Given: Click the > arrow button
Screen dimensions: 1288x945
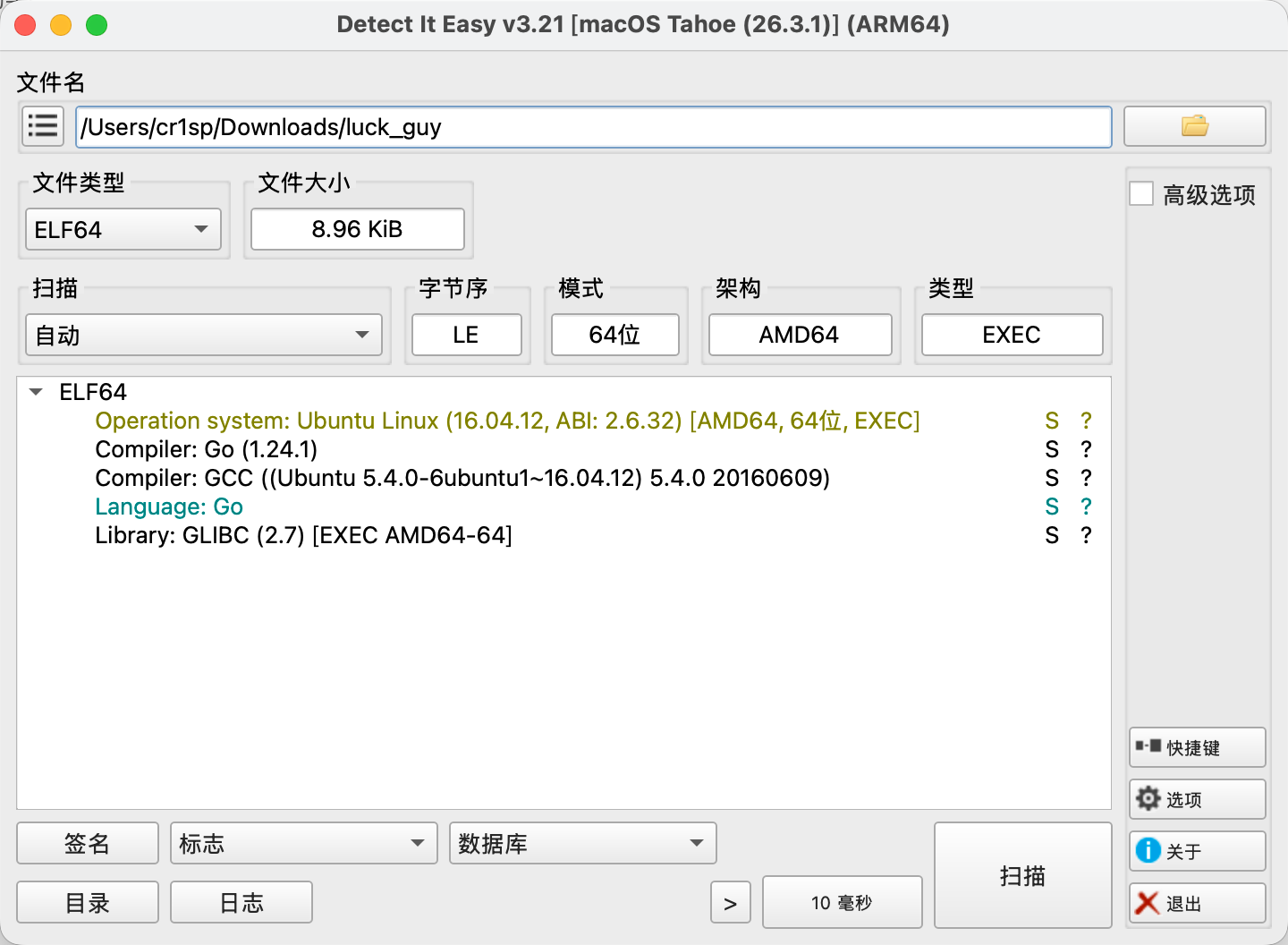Looking at the screenshot, I should click(x=731, y=902).
